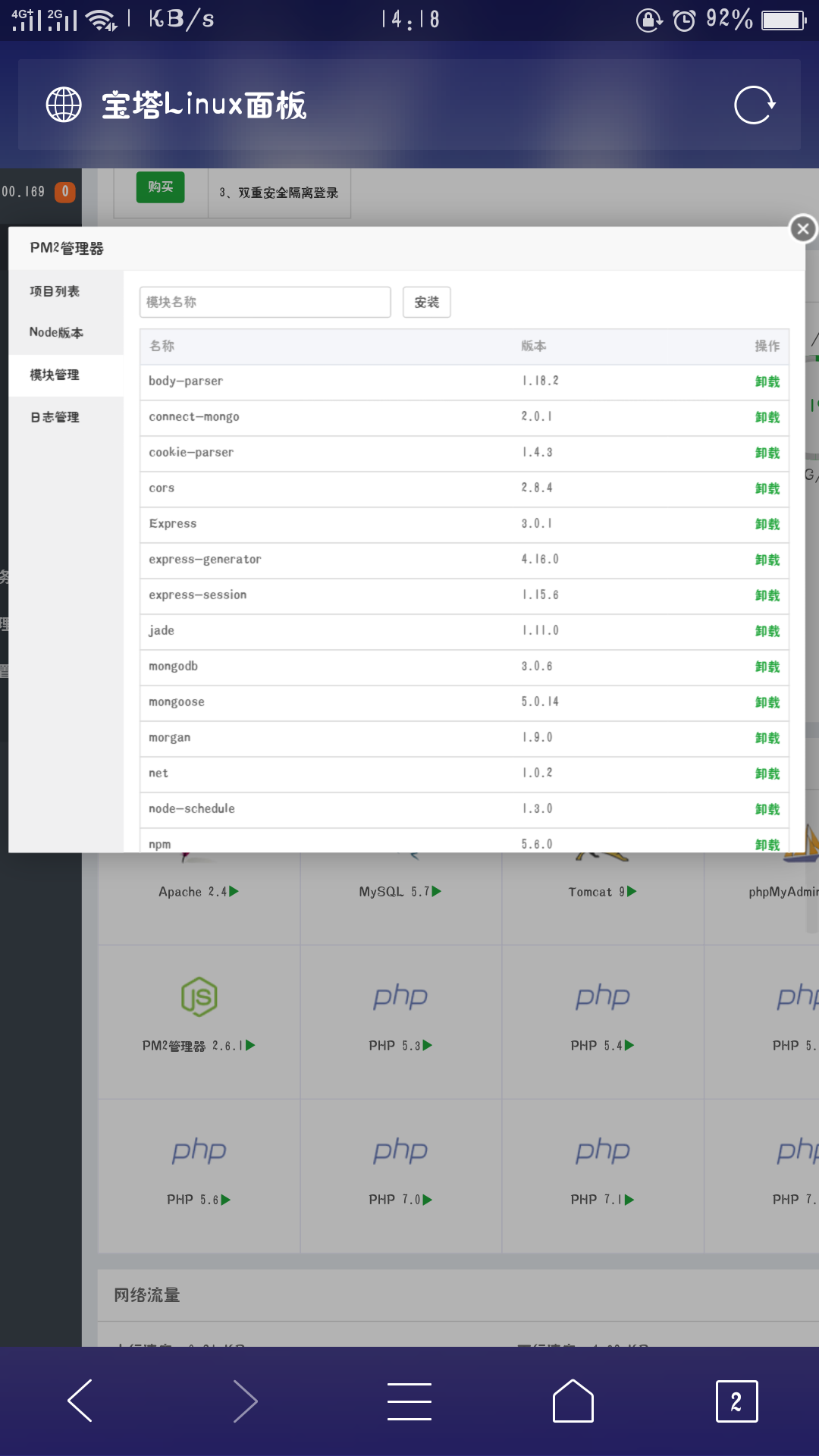Select the mongoose row name
This screenshot has width=819, height=1456.
177,702
